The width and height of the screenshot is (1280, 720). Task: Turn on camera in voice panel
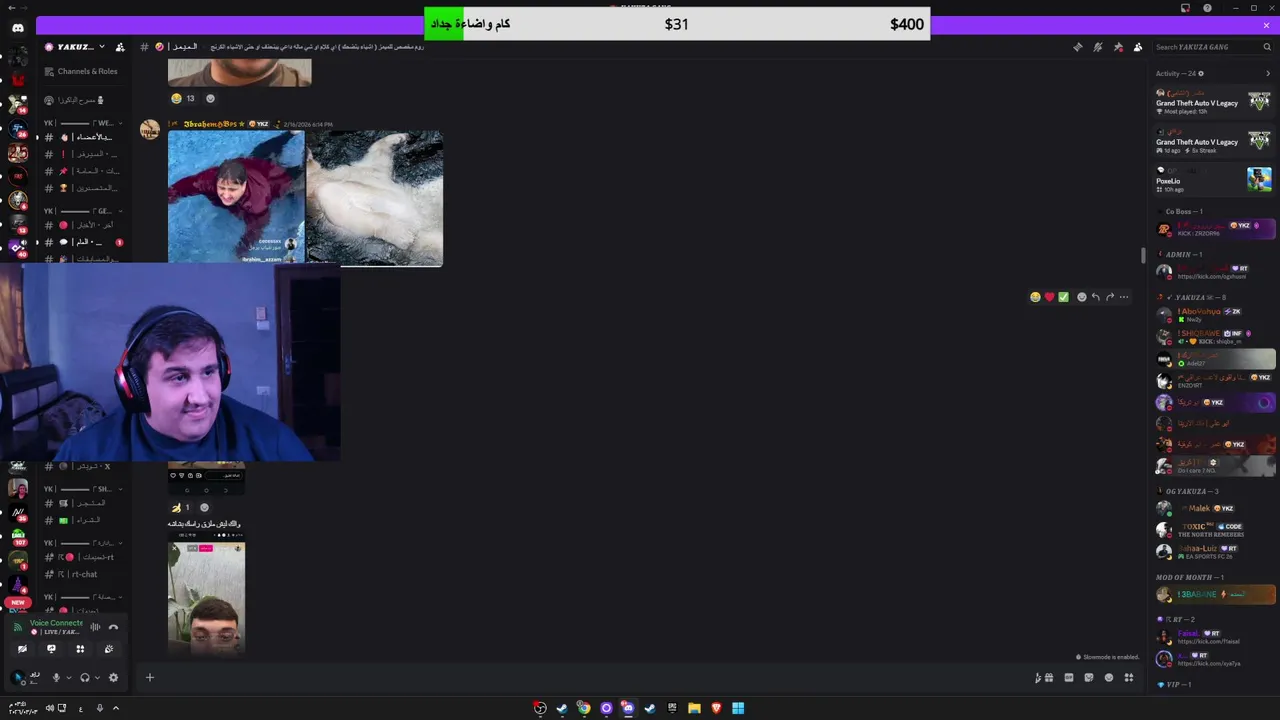(22, 649)
